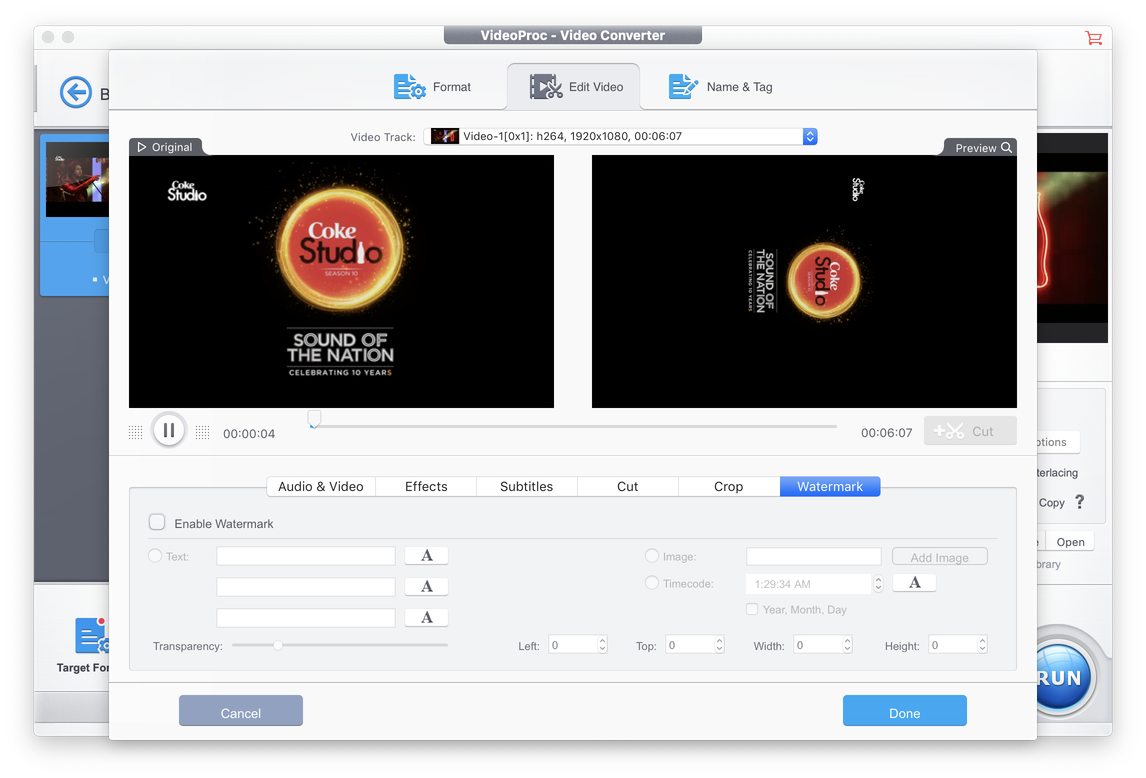The width and height of the screenshot is (1146, 778).
Task: Open the Effects tab
Action: tap(426, 486)
